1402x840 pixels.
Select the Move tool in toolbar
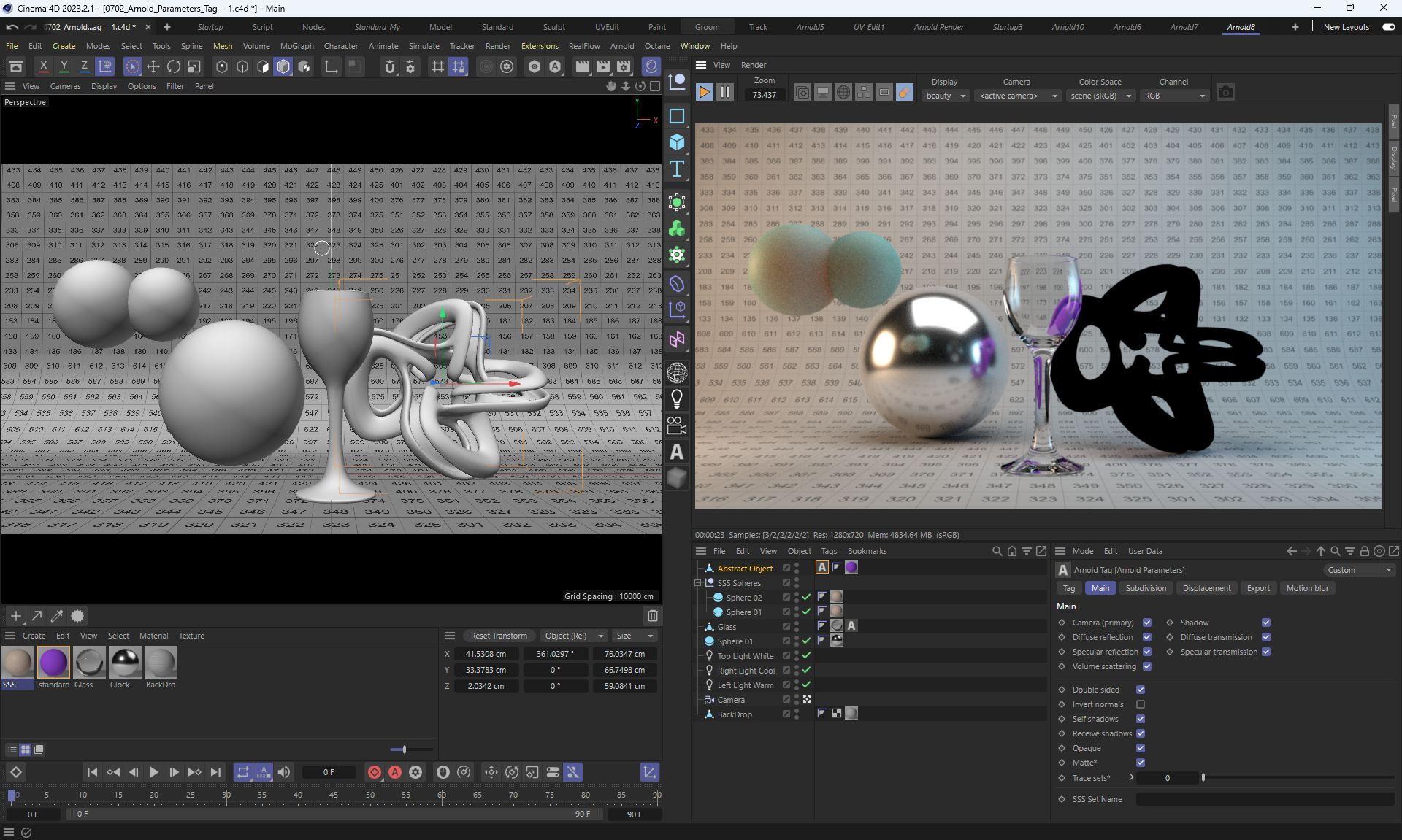click(153, 66)
